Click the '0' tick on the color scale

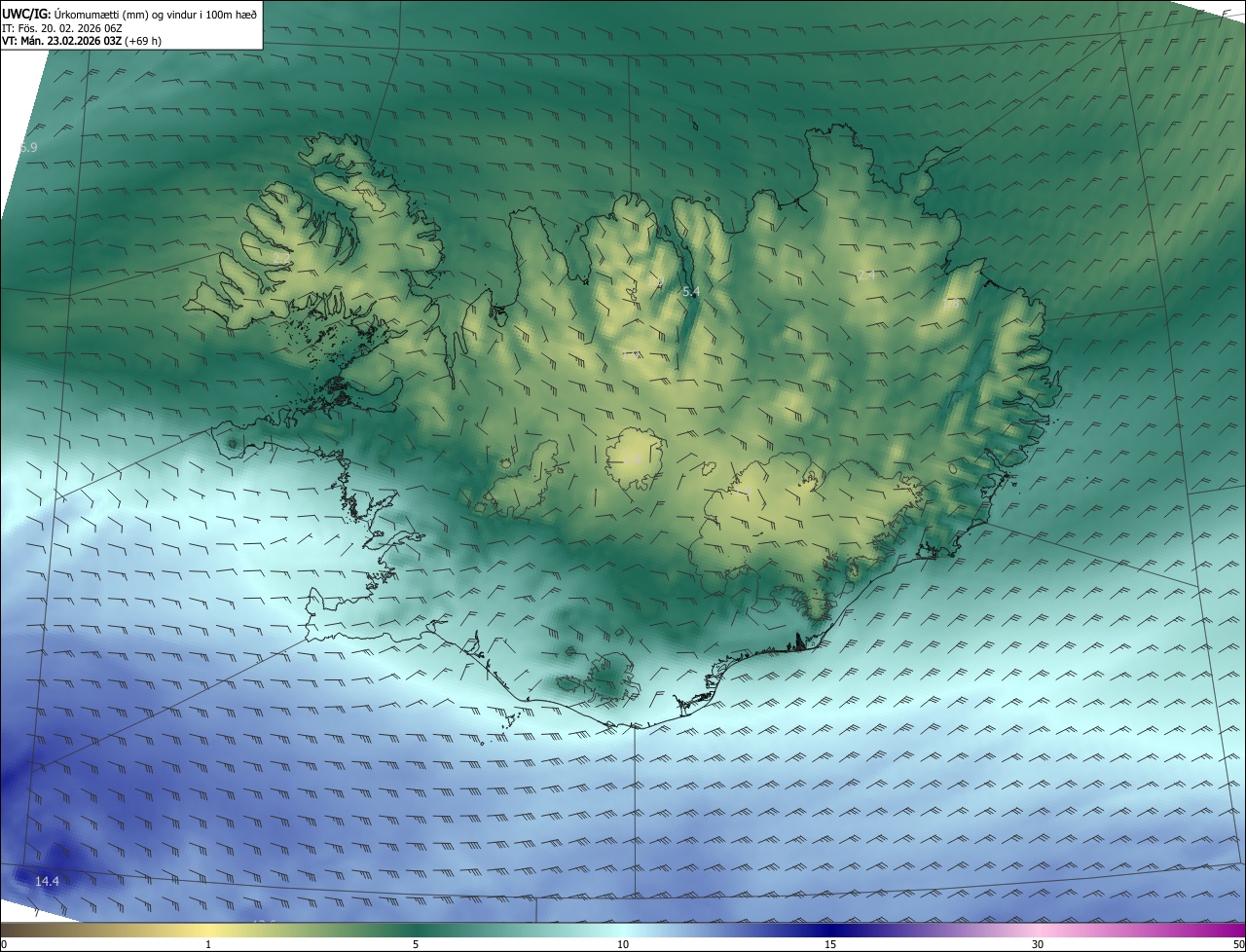[x=3, y=944]
